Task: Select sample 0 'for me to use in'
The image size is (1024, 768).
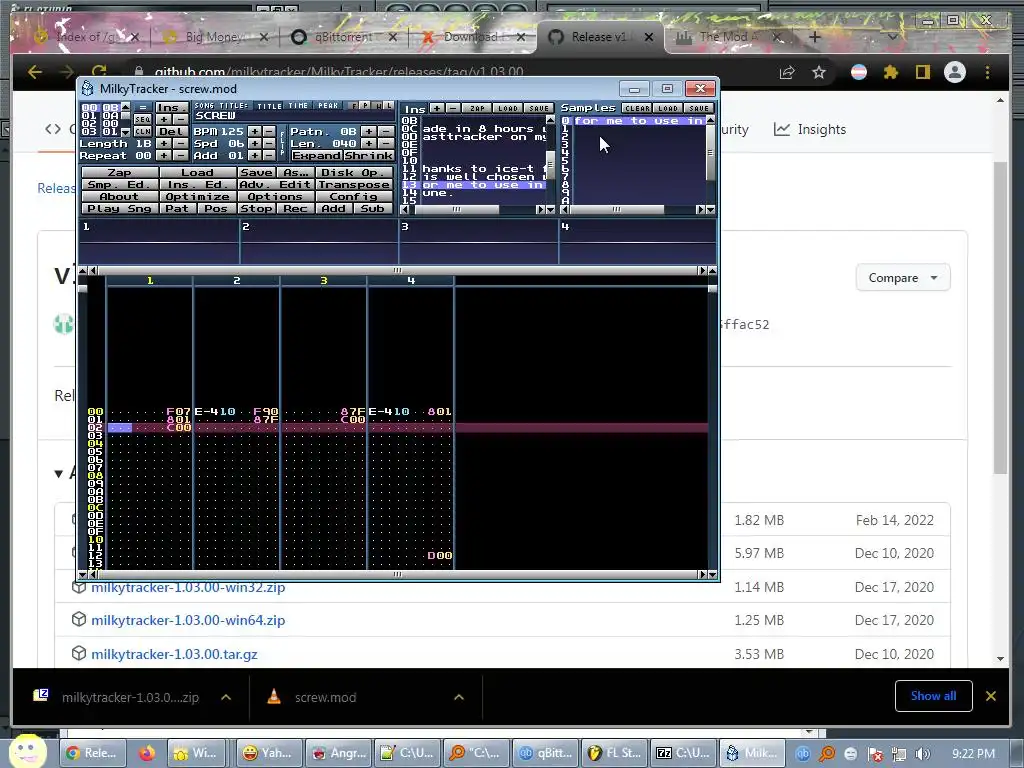Action: tap(632, 121)
